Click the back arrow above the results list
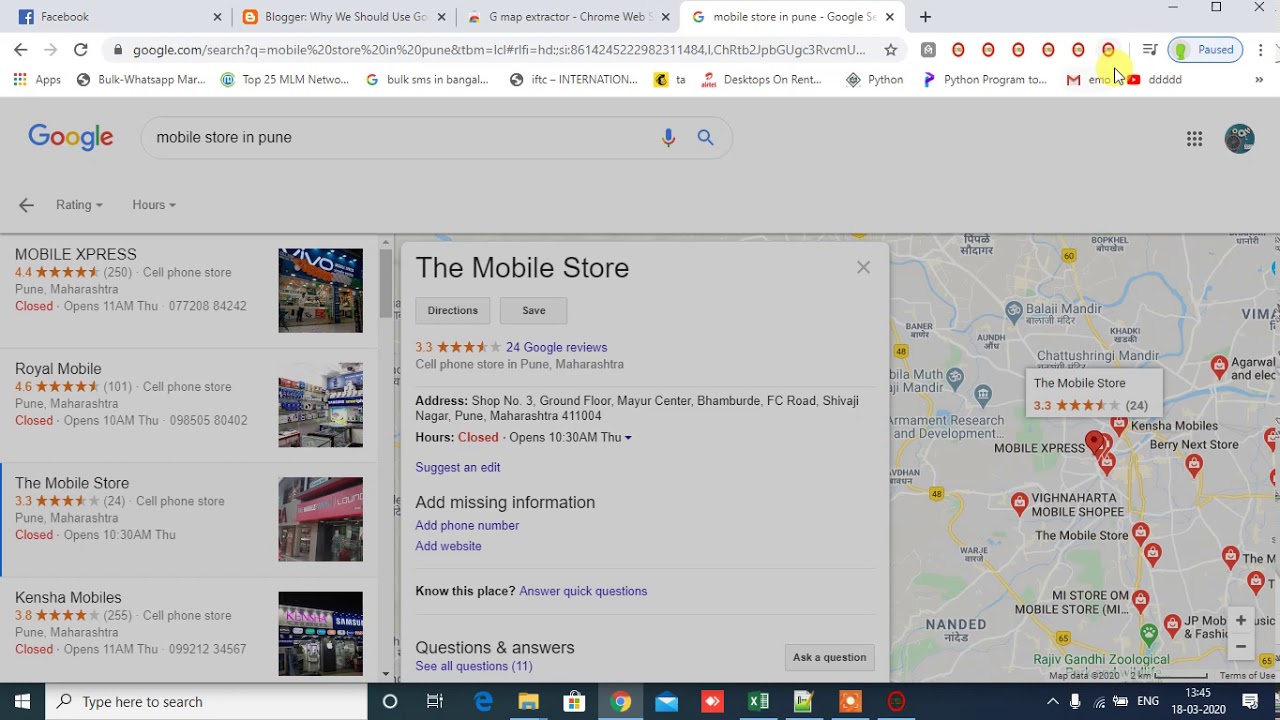Screen dimensions: 1280x720 [x=26, y=205]
